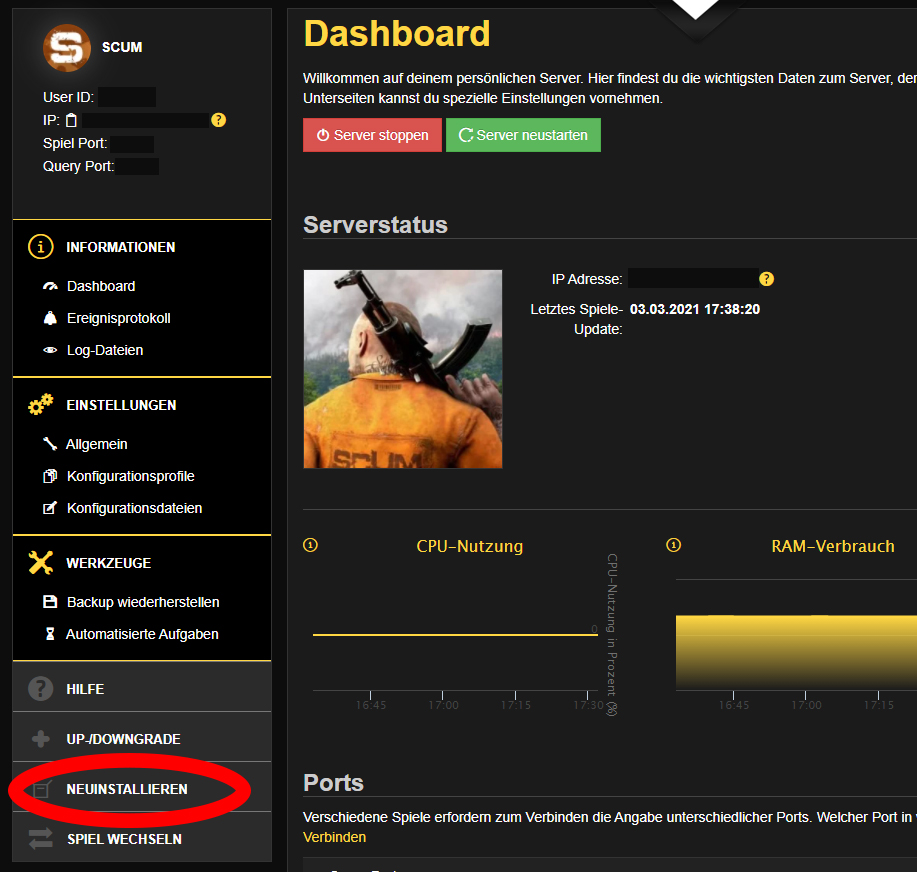The image size is (917, 872).
Task: Click the copy icon next to IP
Action: (x=71, y=120)
